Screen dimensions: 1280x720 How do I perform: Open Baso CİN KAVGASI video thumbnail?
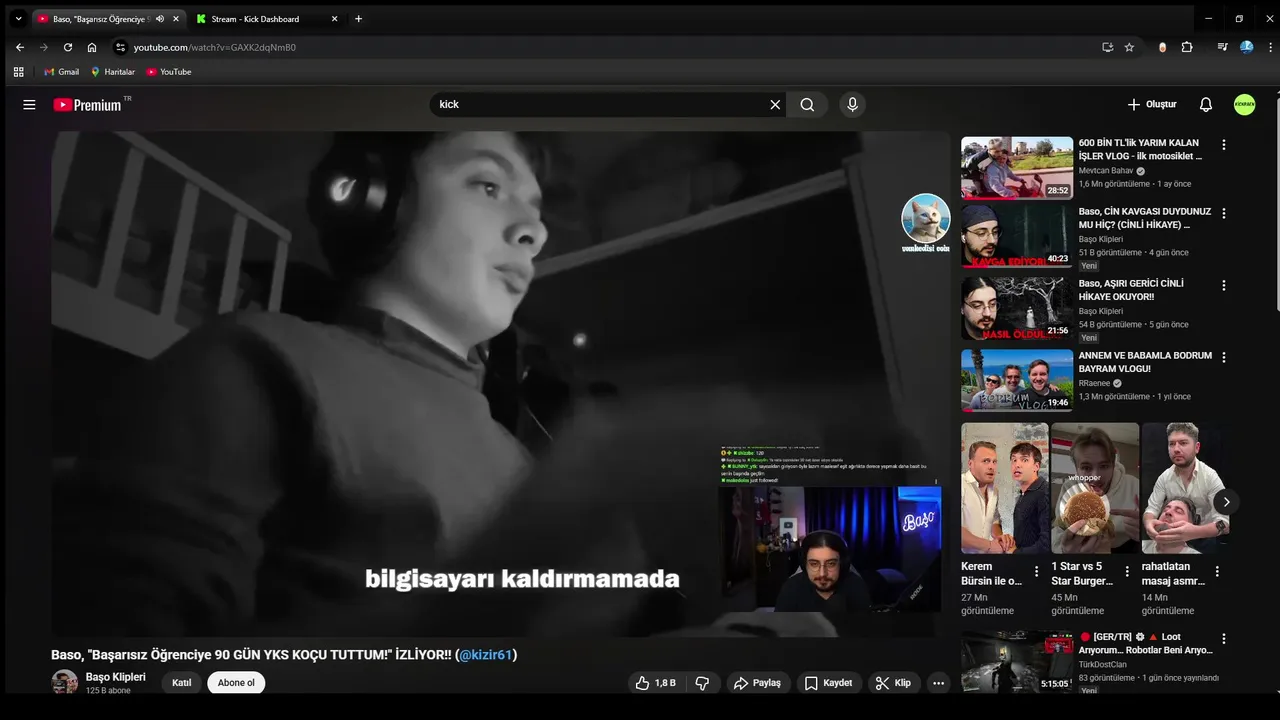pyautogui.click(x=1017, y=236)
